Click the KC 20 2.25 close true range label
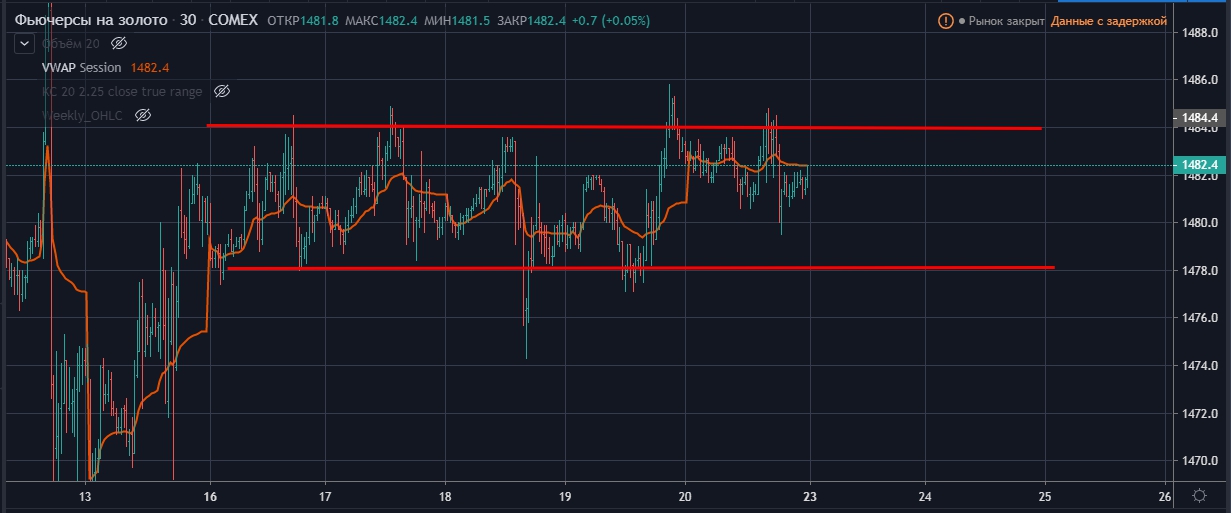This screenshot has width=1231, height=513. (x=122, y=91)
